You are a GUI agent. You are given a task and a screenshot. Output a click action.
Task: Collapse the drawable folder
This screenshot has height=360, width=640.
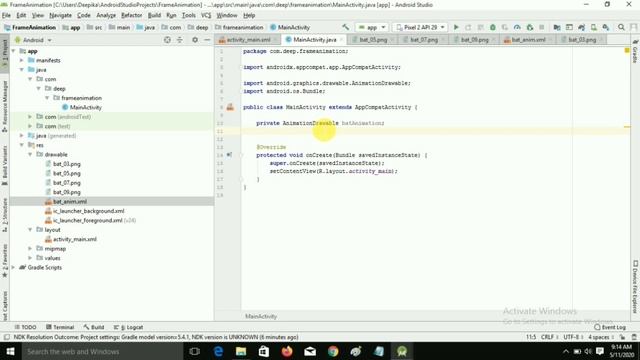tap(31, 155)
